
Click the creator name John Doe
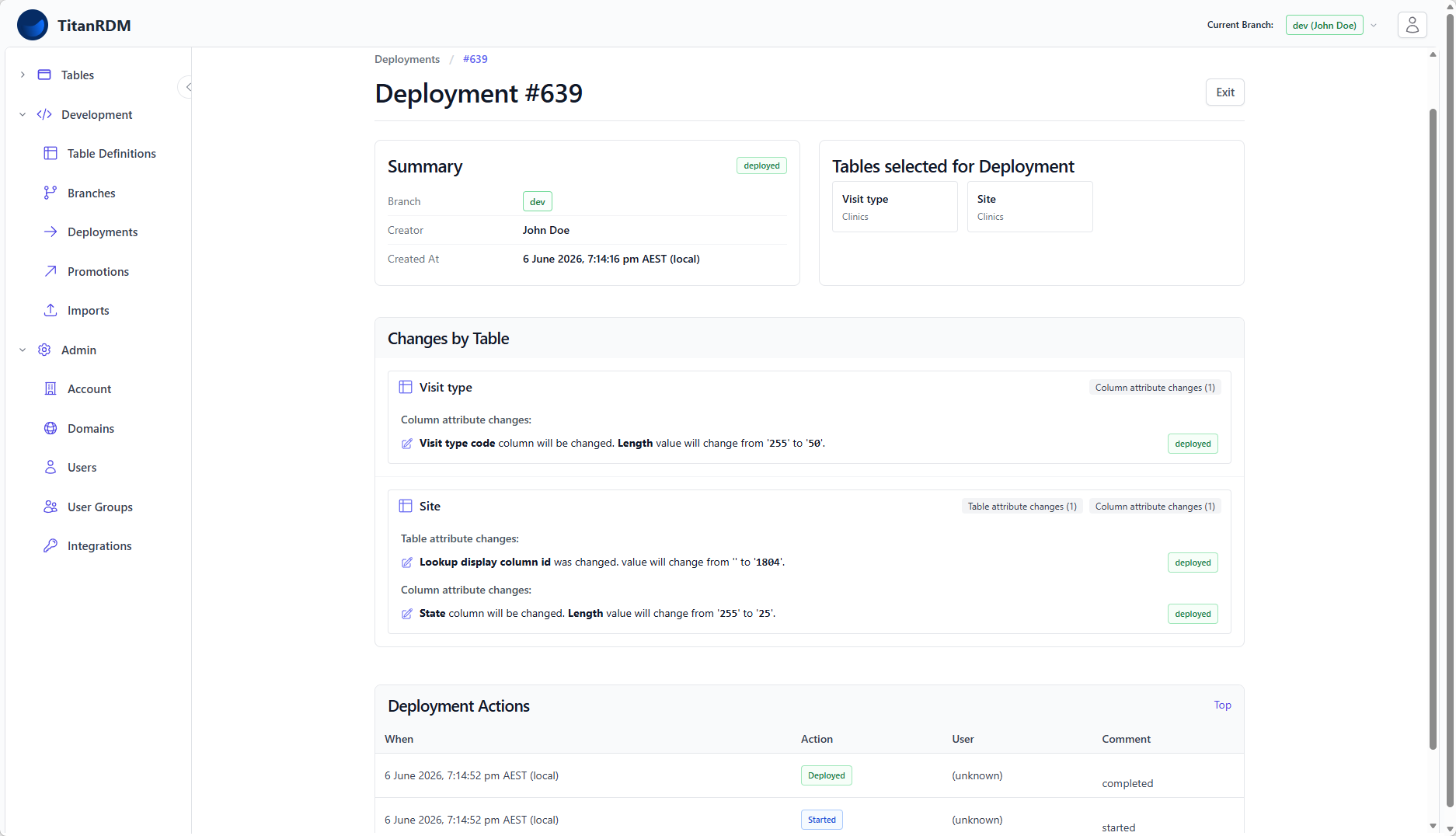pos(545,230)
